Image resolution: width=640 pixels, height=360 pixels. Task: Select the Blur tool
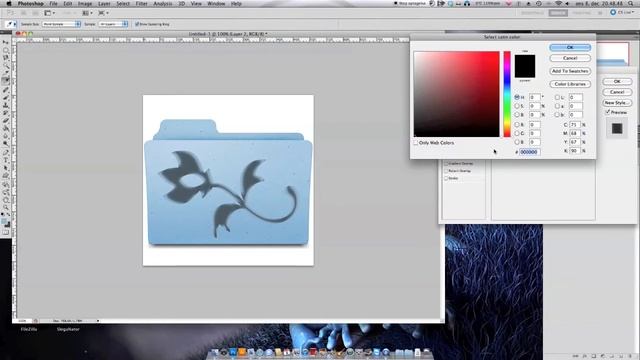tap(6, 136)
